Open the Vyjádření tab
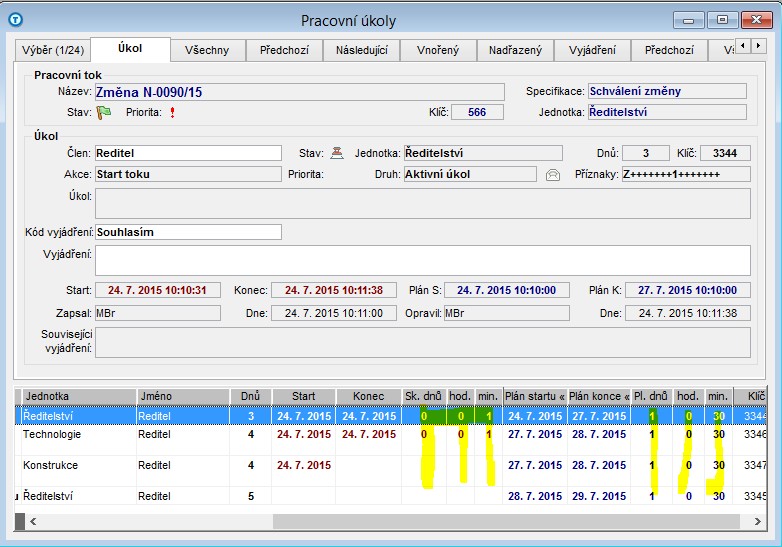Image resolution: width=782 pixels, height=547 pixels. (x=592, y=50)
